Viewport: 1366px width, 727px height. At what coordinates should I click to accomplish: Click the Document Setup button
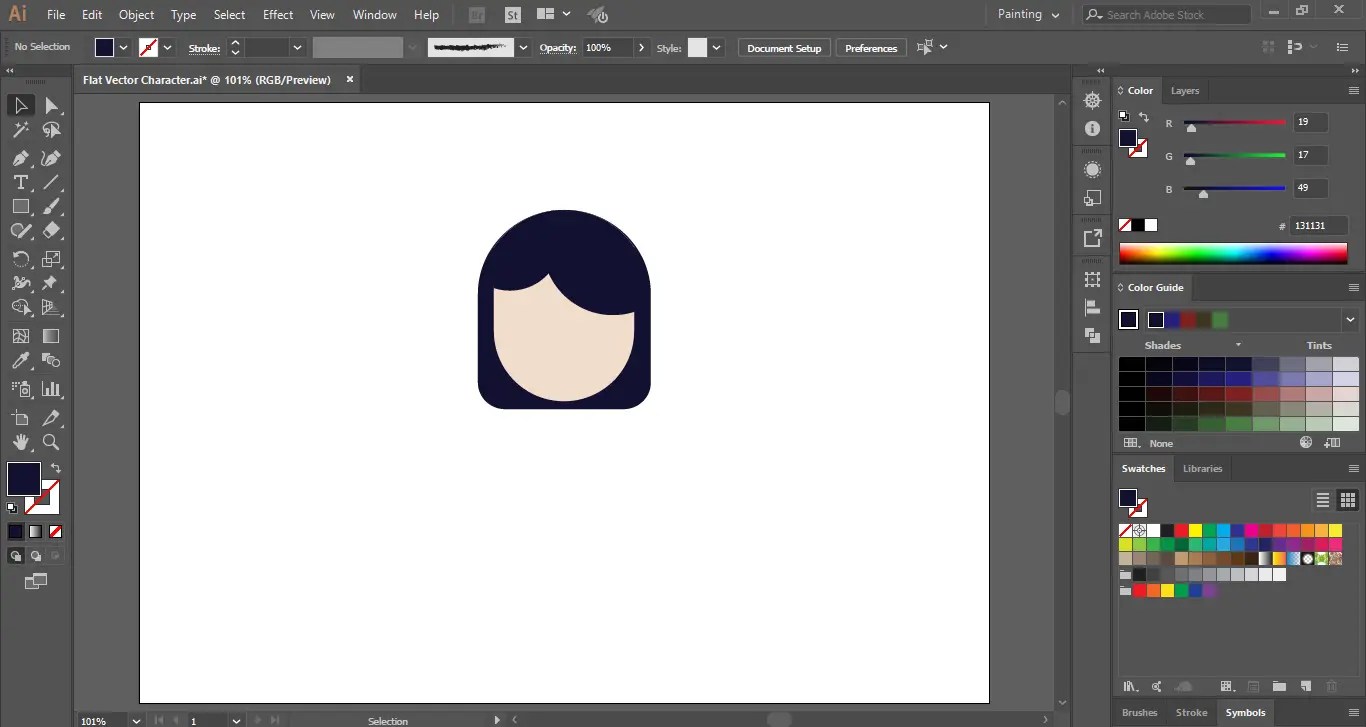click(x=784, y=48)
